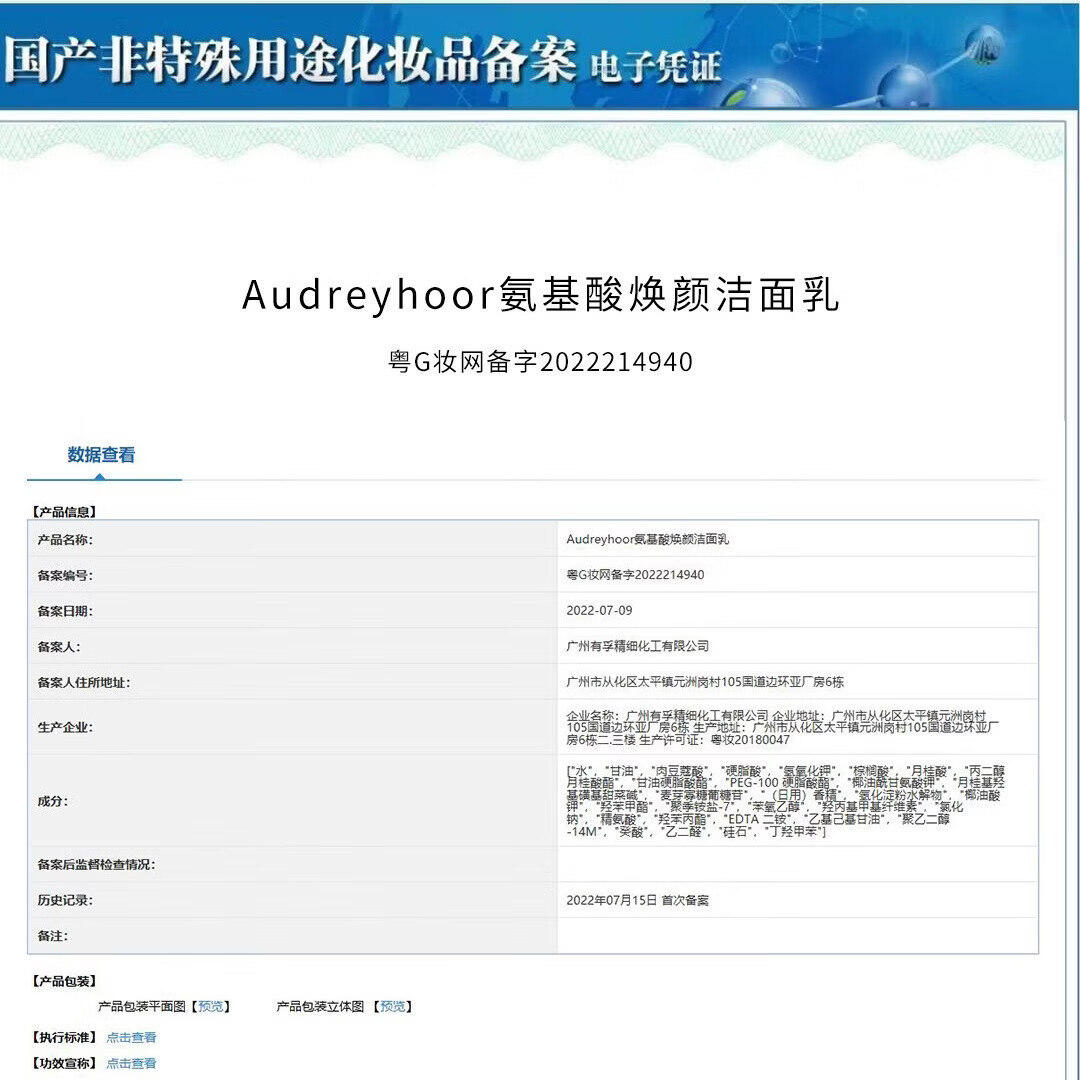The height and width of the screenshot is (1080, 1080).
Task: Open the 数据查看 tab
Action: (101, 455)
